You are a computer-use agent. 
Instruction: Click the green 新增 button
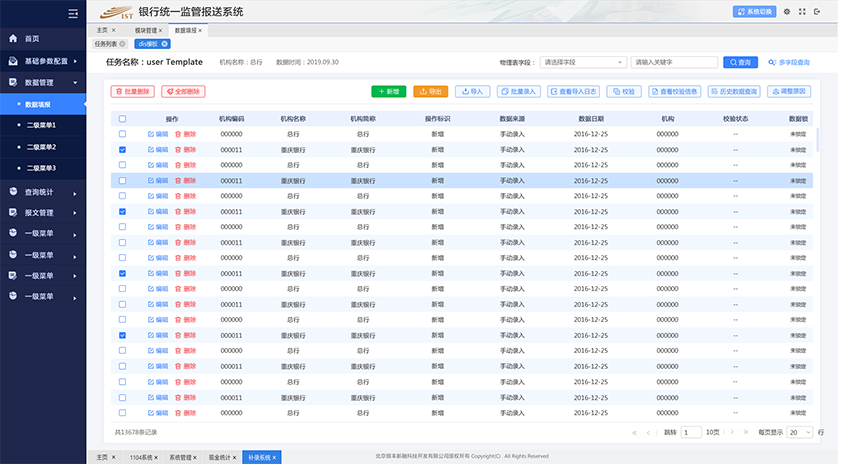coord(389,91)
